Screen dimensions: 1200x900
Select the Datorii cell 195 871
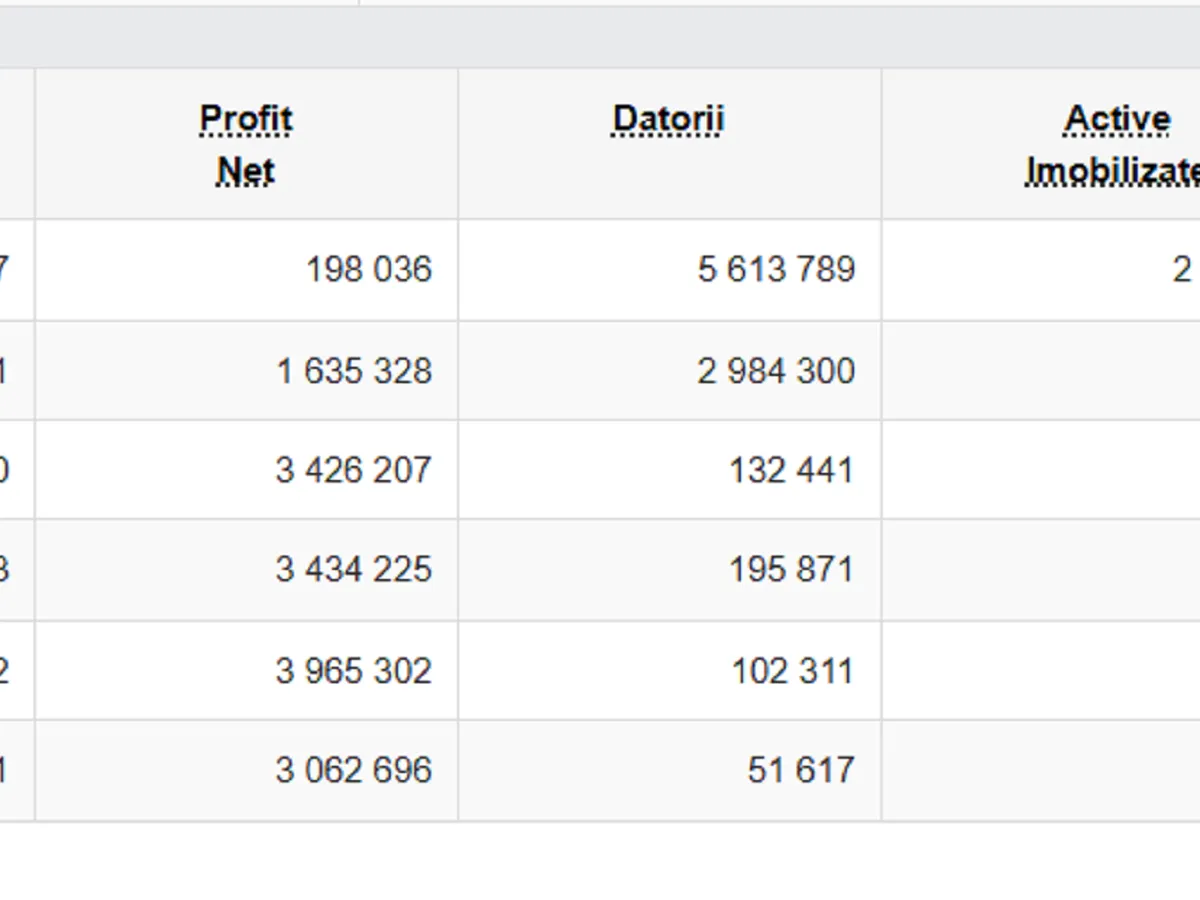coord(791,570)
